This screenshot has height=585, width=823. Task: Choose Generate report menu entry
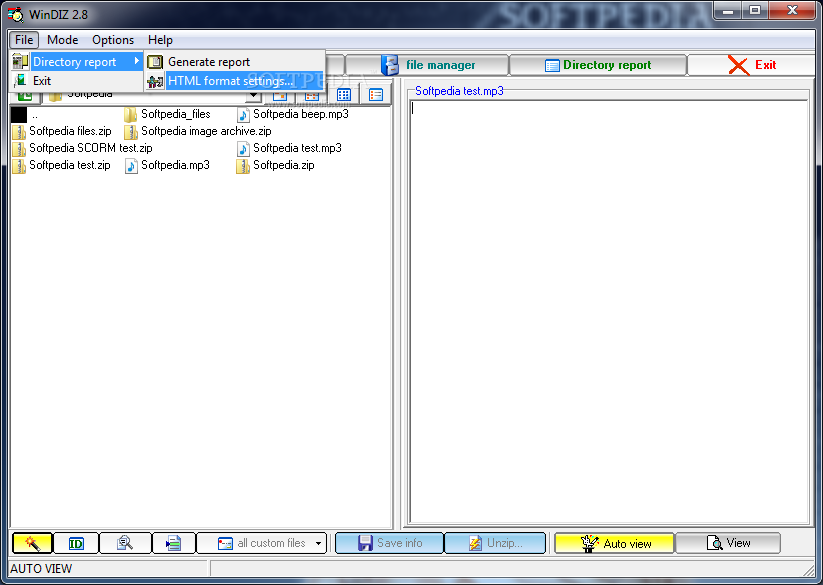click(235, 62)
